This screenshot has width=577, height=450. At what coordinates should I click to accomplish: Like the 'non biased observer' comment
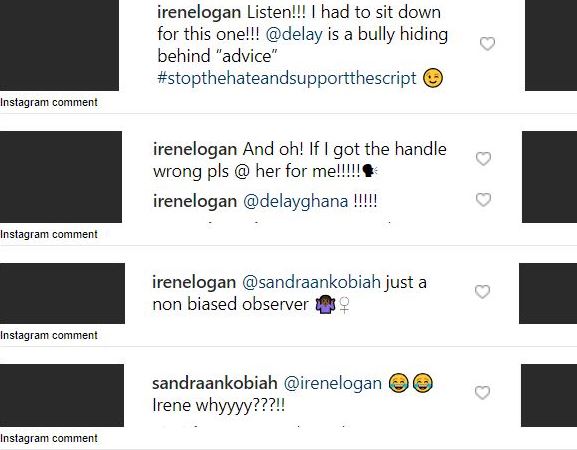pos(482,292)
